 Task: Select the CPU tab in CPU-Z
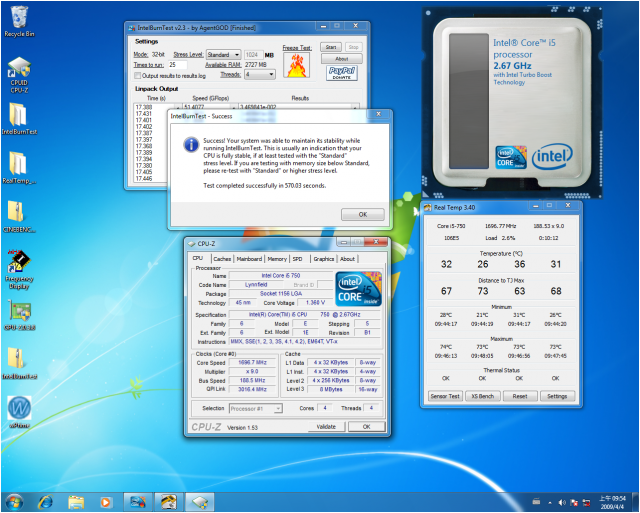click(x=198, y=258)
